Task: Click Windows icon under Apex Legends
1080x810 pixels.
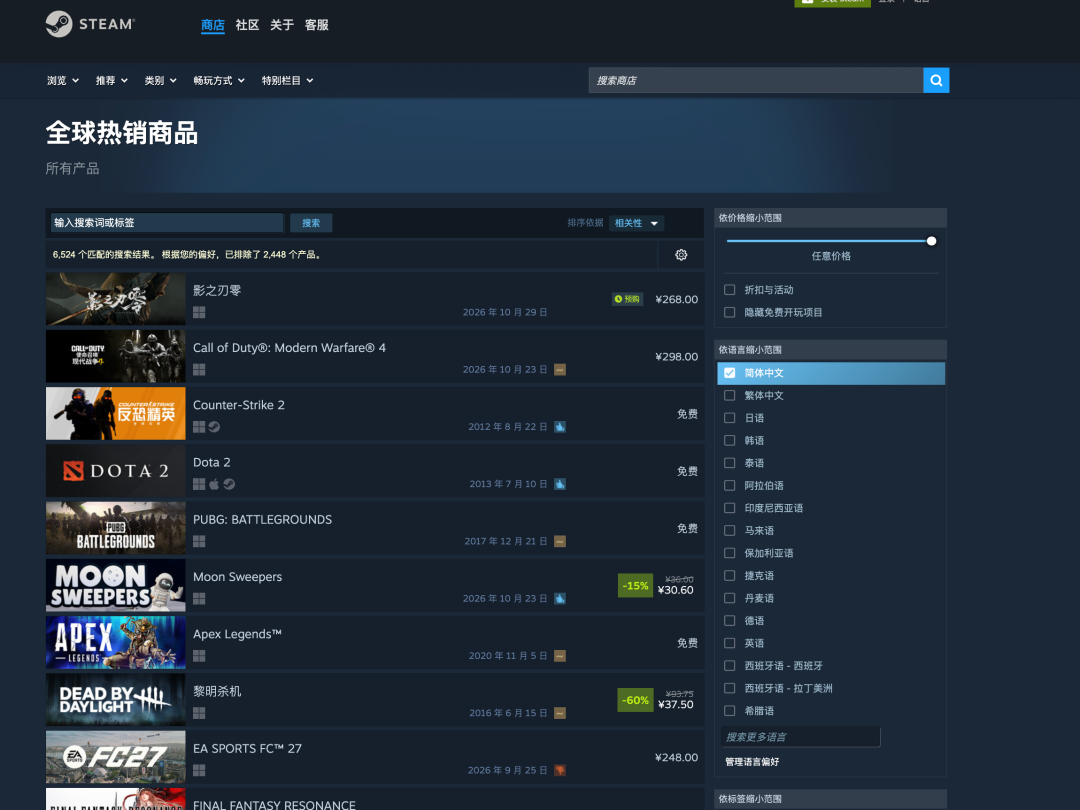Action: point(199,655)
